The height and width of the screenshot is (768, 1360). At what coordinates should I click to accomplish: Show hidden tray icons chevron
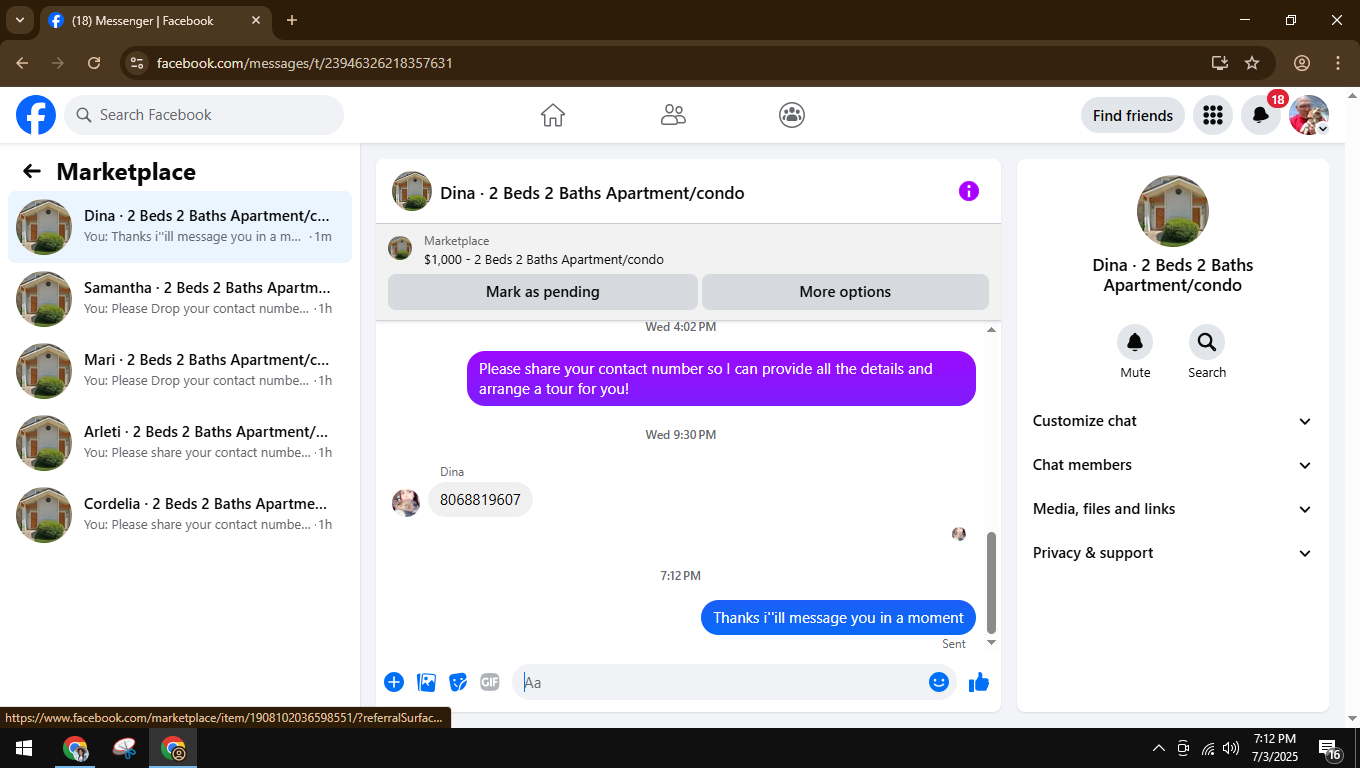pyautogui.click(x=1159, y=748)
